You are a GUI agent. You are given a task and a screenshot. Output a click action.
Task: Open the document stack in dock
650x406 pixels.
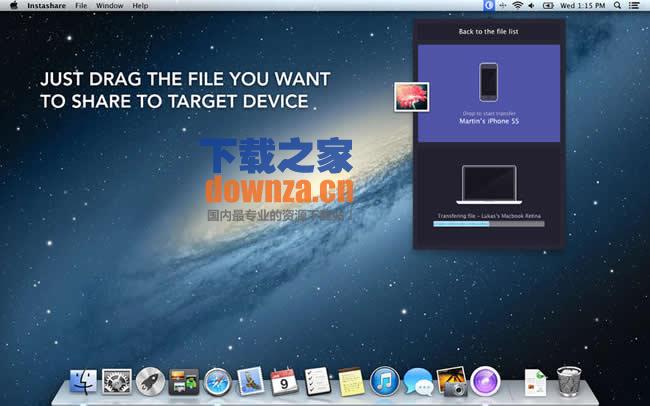(x=535, y=382)
